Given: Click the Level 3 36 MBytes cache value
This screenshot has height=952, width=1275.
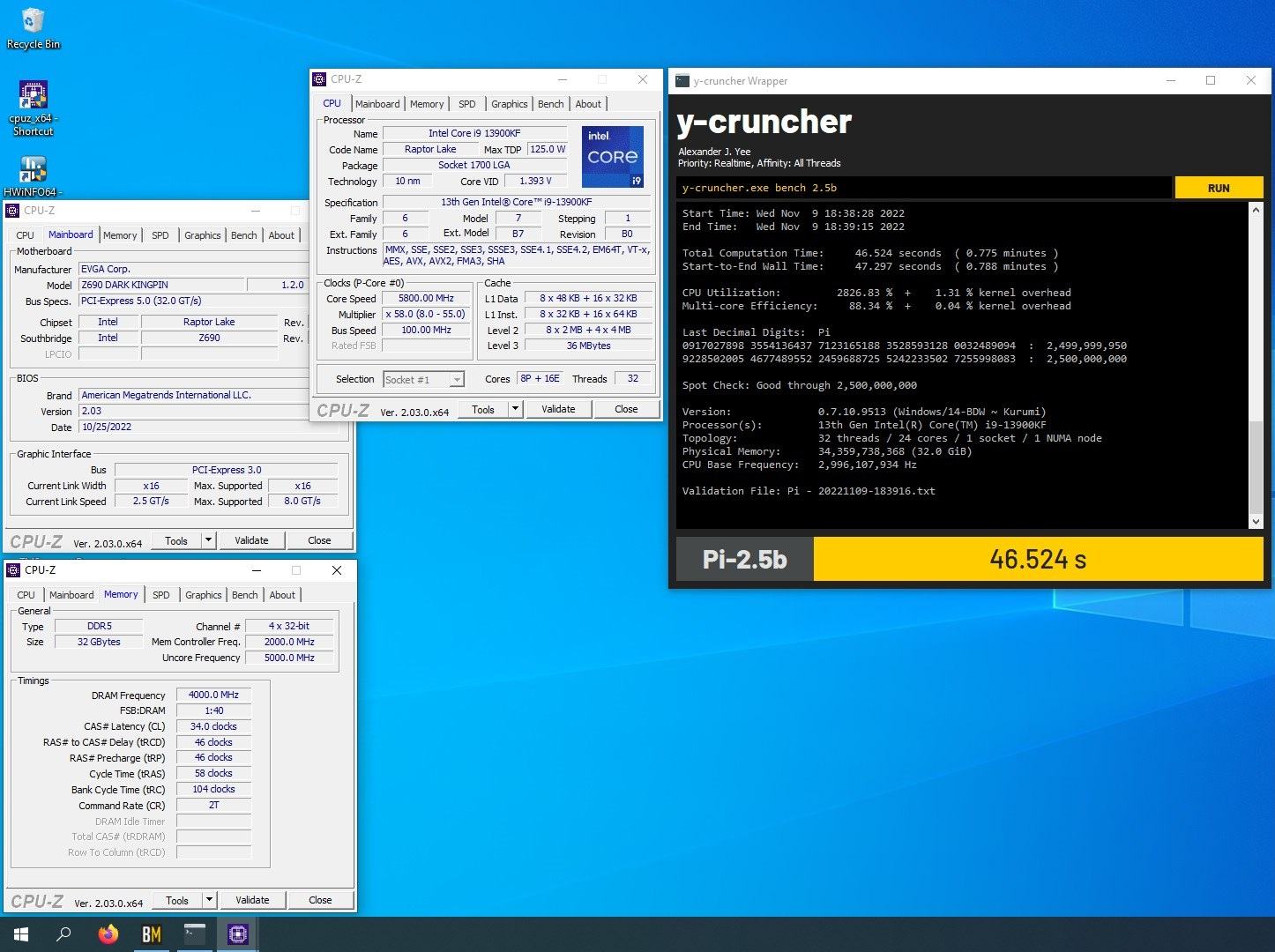Looking at the screenshot, I should pos(588,346).
